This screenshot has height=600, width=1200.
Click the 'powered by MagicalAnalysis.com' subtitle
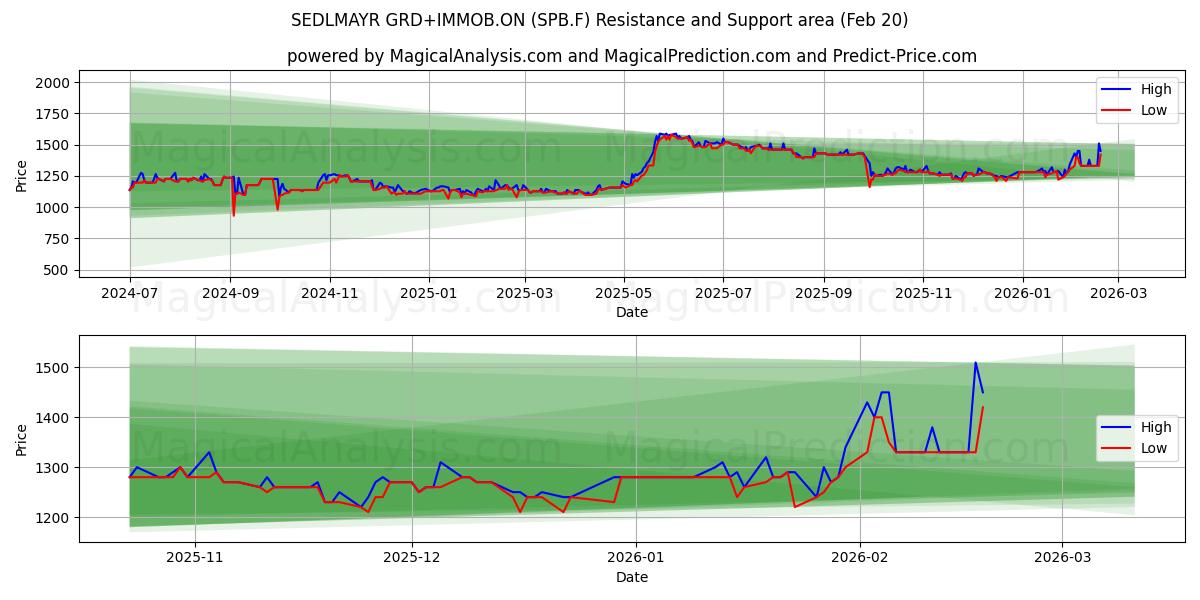632,56
